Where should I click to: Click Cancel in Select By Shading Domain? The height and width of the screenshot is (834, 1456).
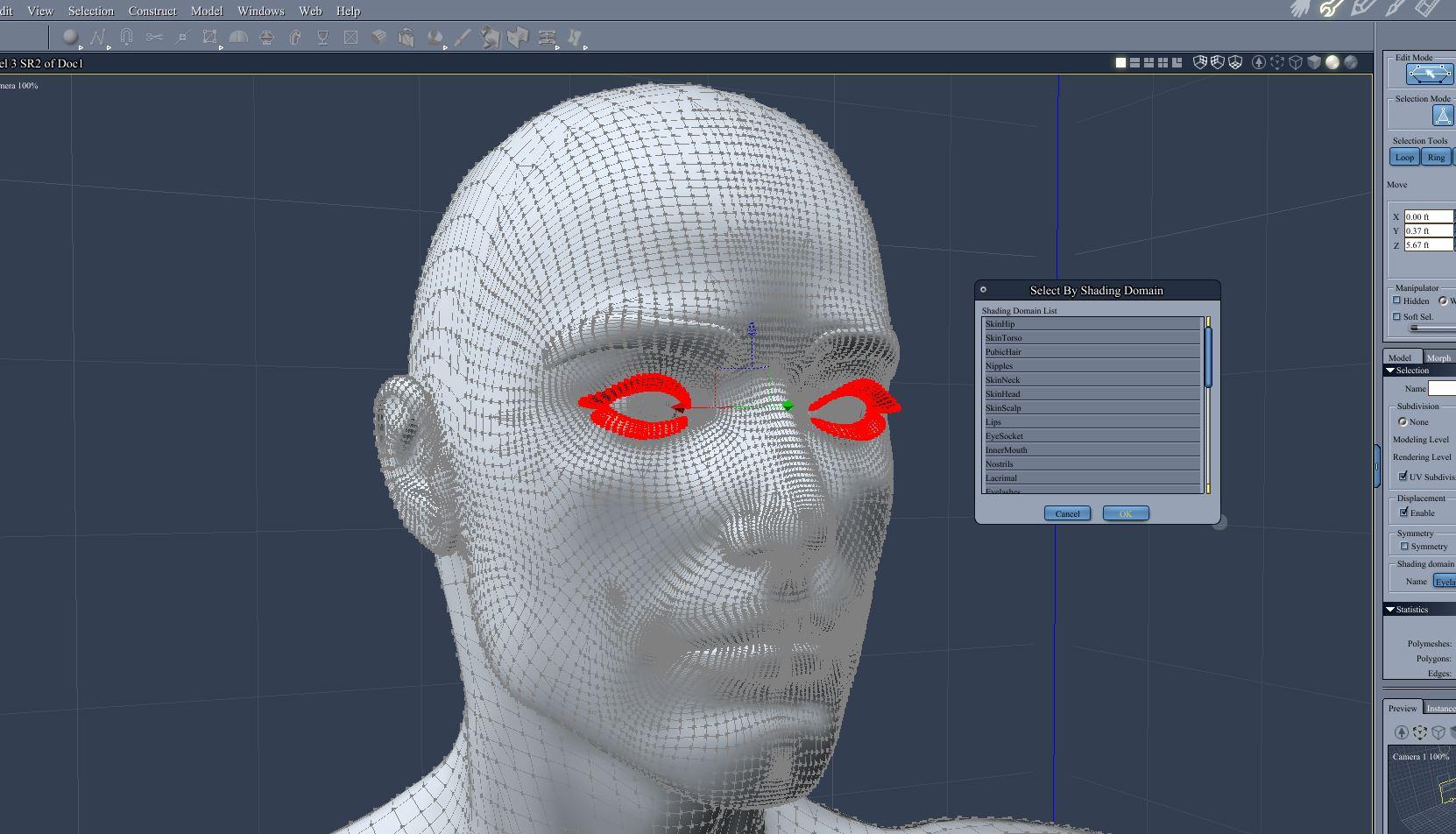pos(1067,513)
